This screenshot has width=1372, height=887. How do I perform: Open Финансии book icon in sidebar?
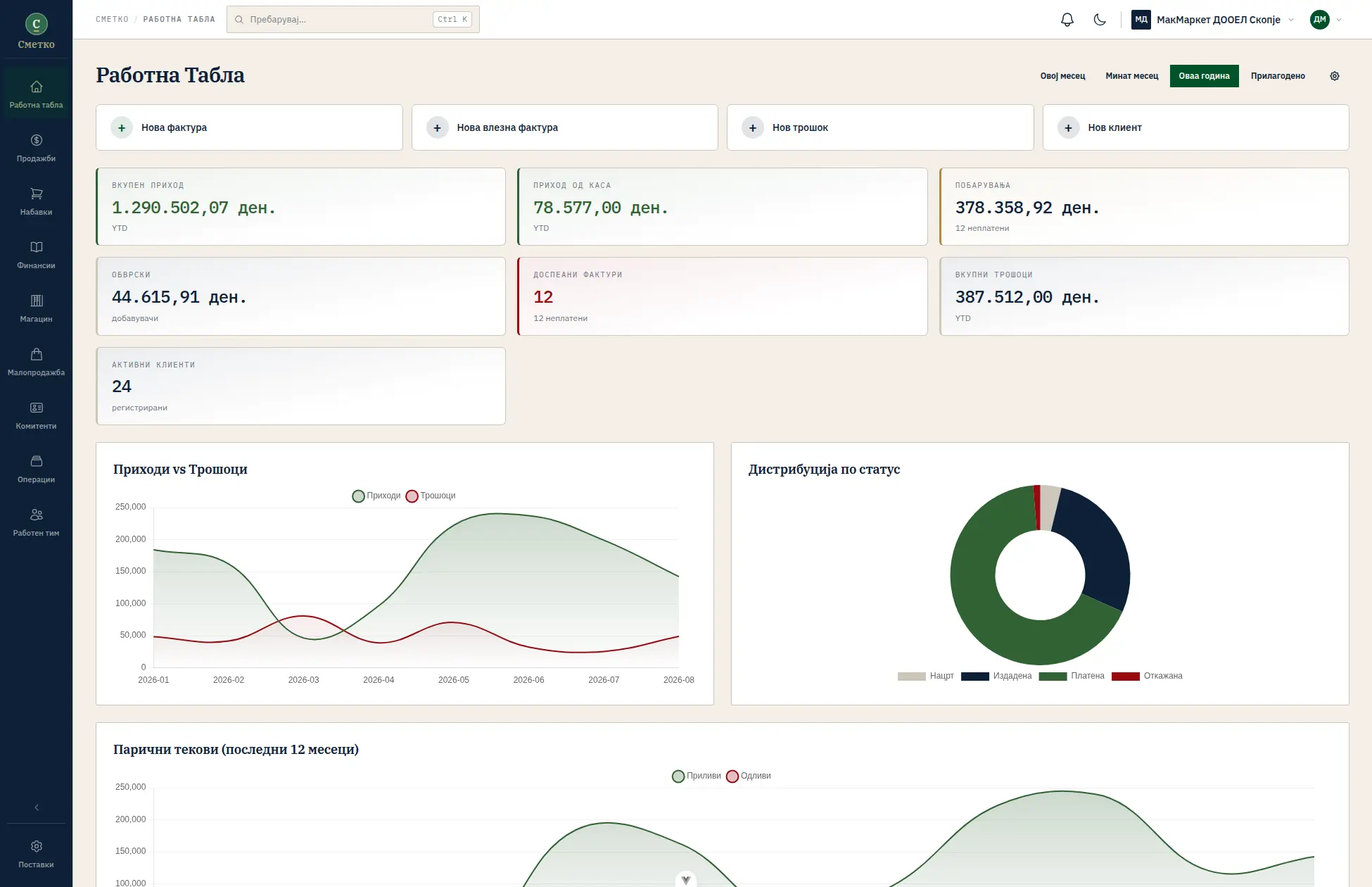coord(37,247)
